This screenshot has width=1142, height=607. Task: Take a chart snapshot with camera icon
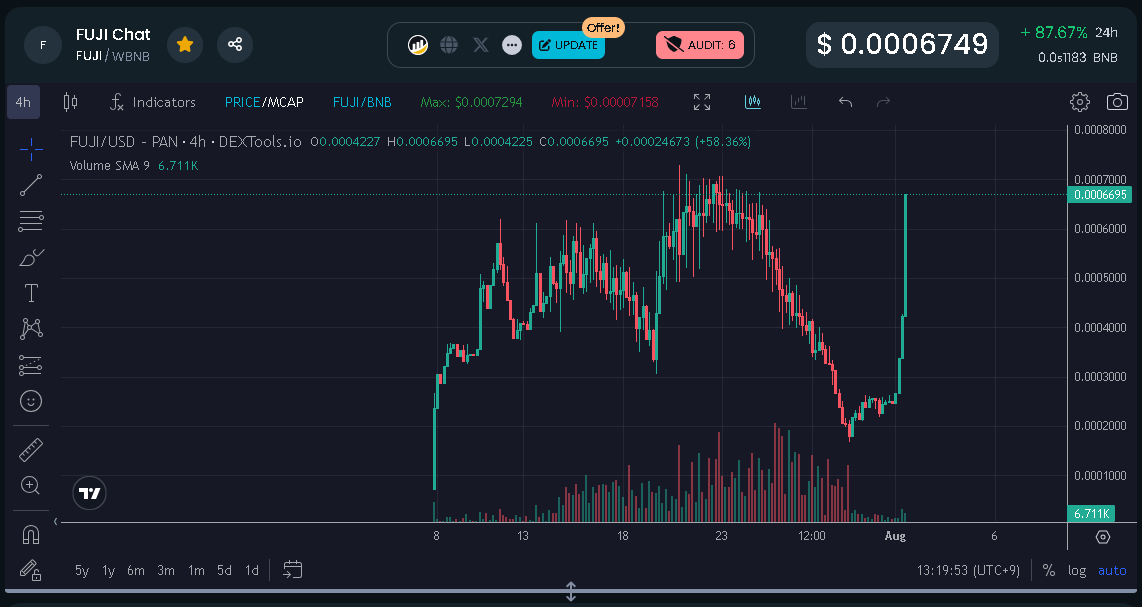click(x=1117, y=102)
